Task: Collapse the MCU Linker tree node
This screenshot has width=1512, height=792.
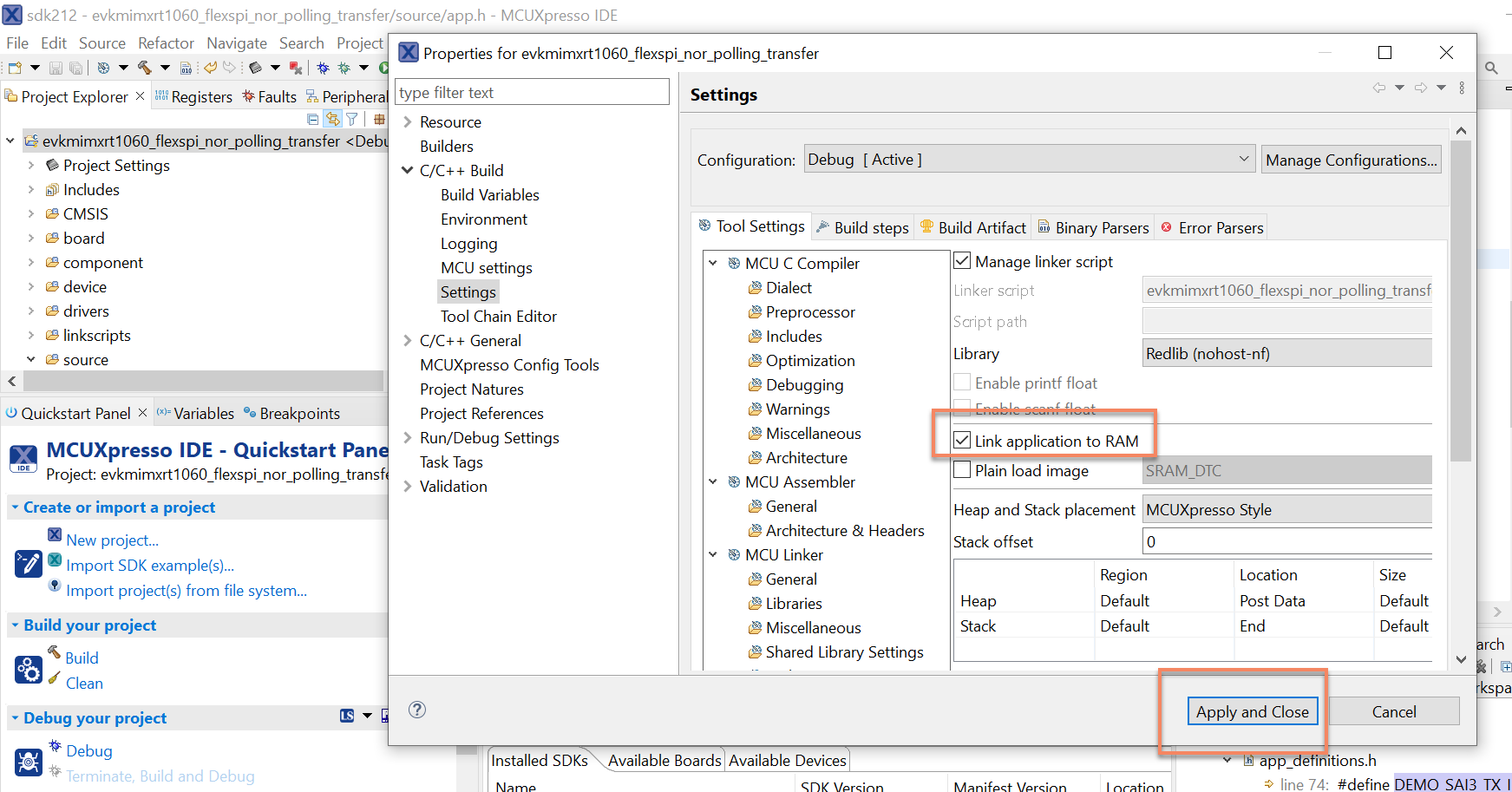Action: click(x=713, y=554)
